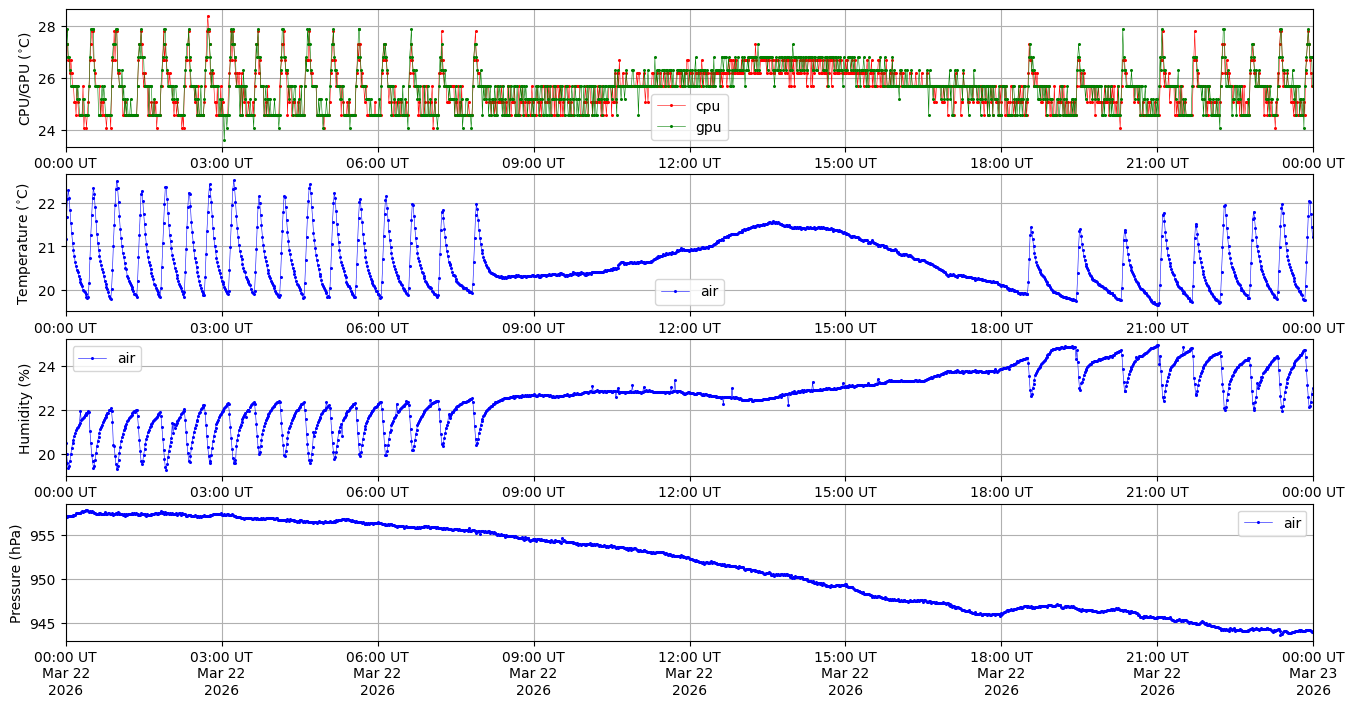This screenshot has height=707, width=1354.
Task: Click the 03:00 UT tick under Pressure plot
Action: pos(222,658)
